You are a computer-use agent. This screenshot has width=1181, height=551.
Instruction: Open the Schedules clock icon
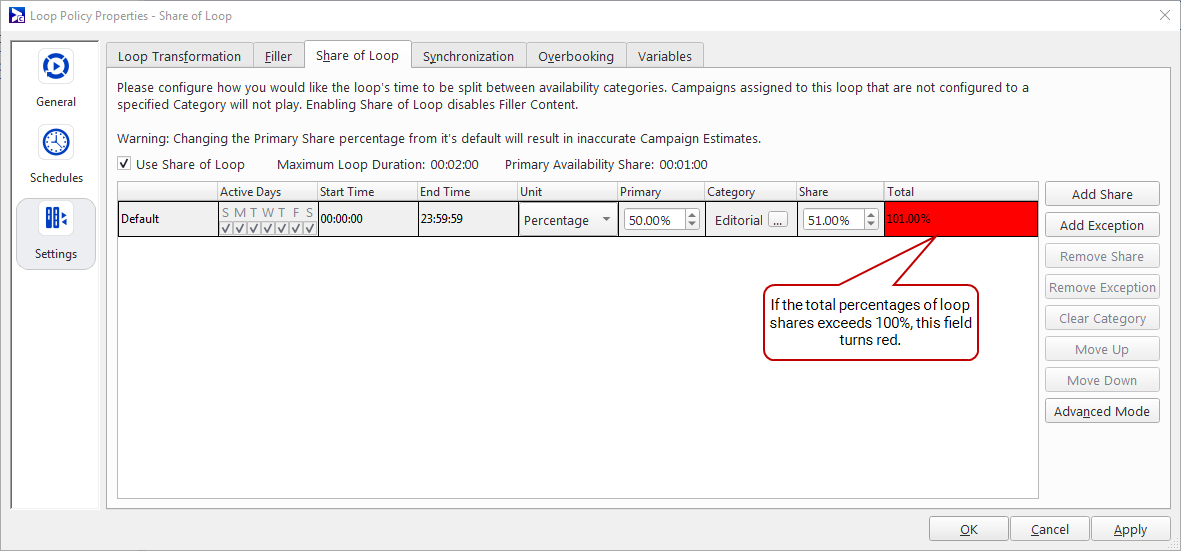tap(56, 143)
